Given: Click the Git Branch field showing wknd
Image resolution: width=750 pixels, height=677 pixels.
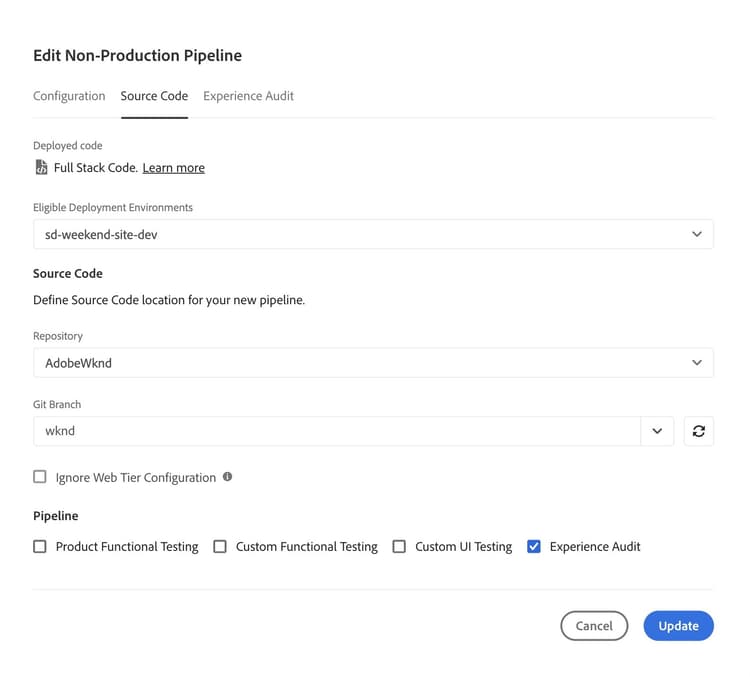Looking at the screenshot, I should 336,431.
